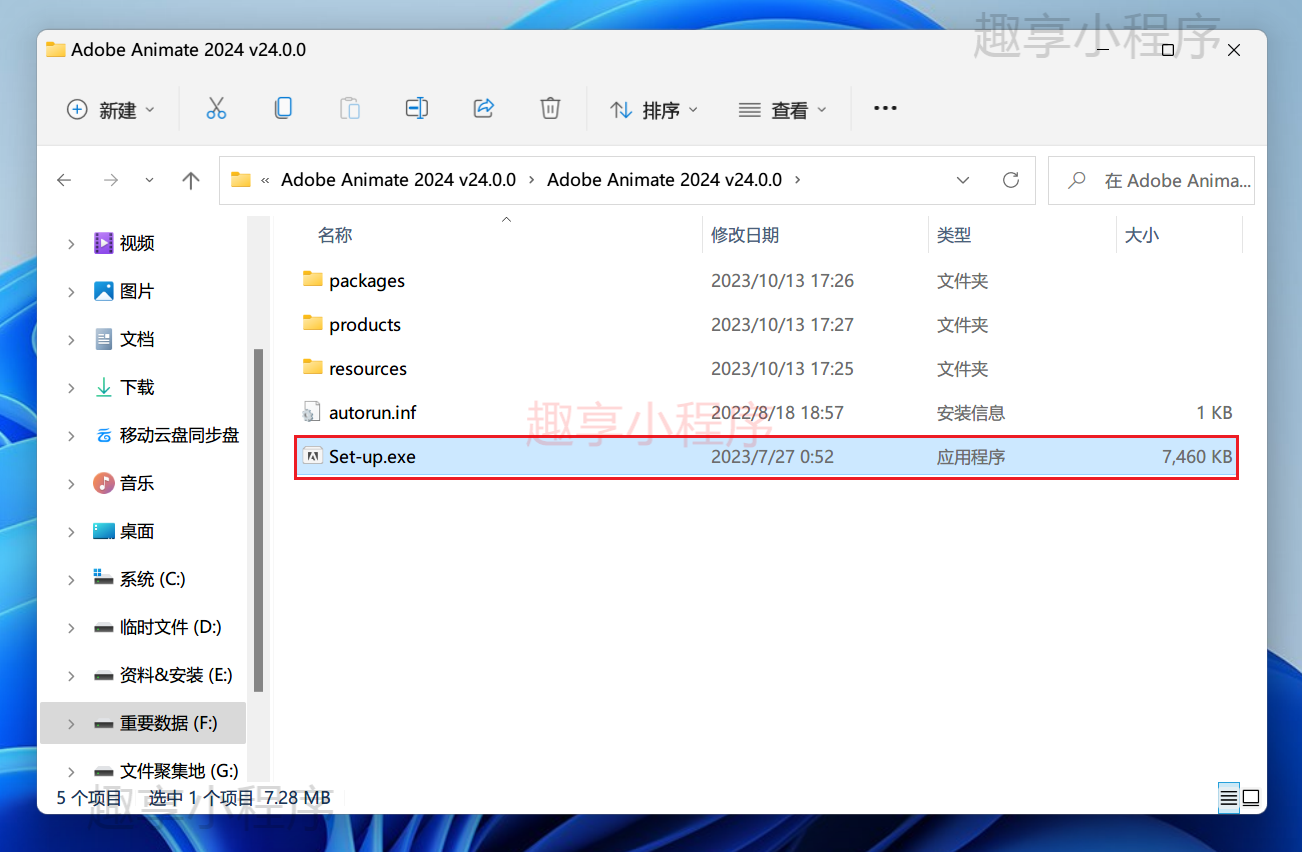Click the Cut scissors icon
Screen dimensions: 1302x852
click(216, 109)
